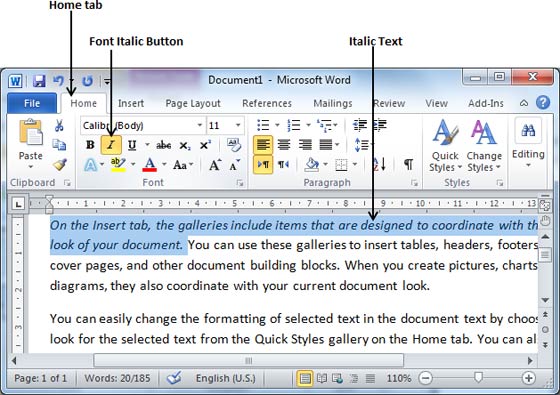Toggle Bold formatting

(x=90, y=145)
